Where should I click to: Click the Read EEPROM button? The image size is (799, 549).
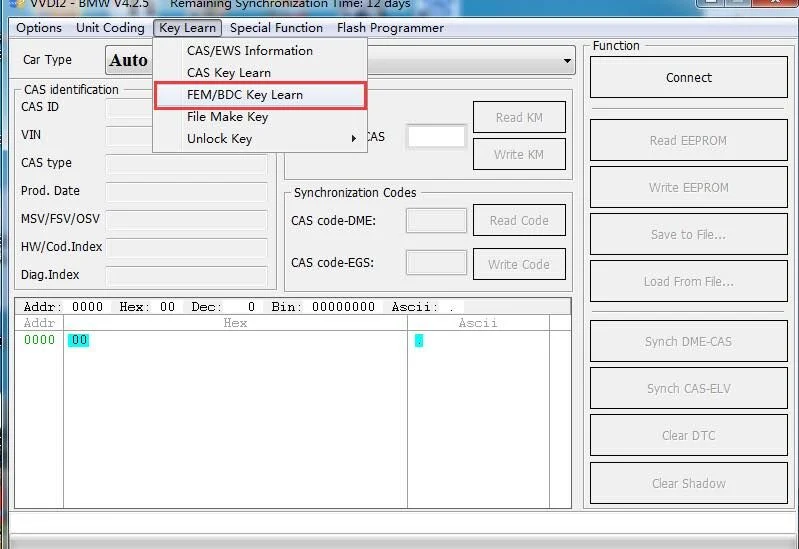pyautogui.click(x=688, y=140)
